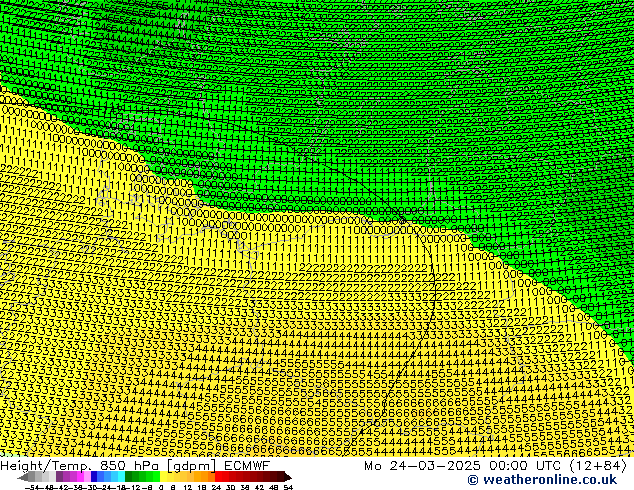Click the bright red swatch in the legend bar
Image resolution: width=634 pixels, height=490 pixels.
(218, 476)
